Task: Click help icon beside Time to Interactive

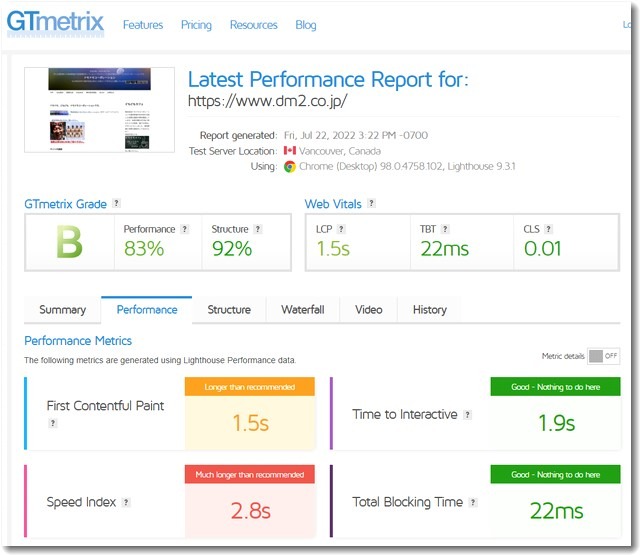Action: pyautogui.click(x=467, y=415)
